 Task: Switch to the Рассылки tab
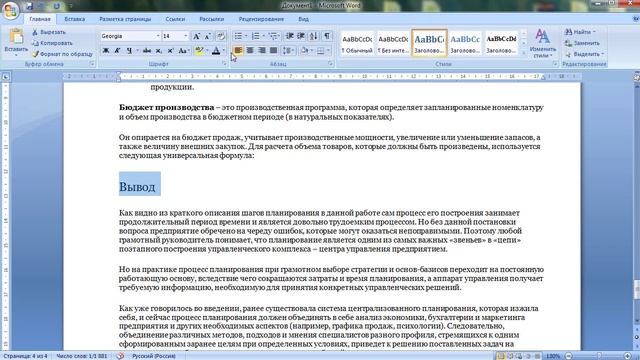(211, 19)
